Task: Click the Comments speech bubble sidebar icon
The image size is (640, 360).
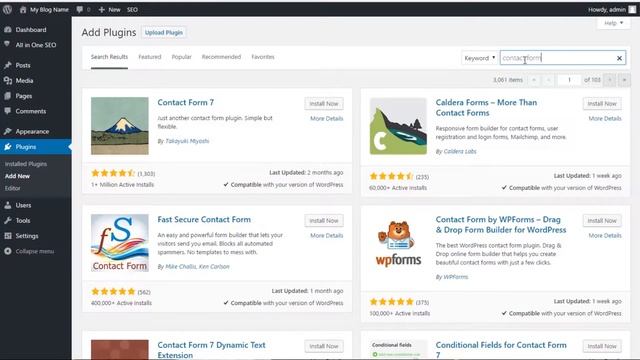Action: coord(8,111)
